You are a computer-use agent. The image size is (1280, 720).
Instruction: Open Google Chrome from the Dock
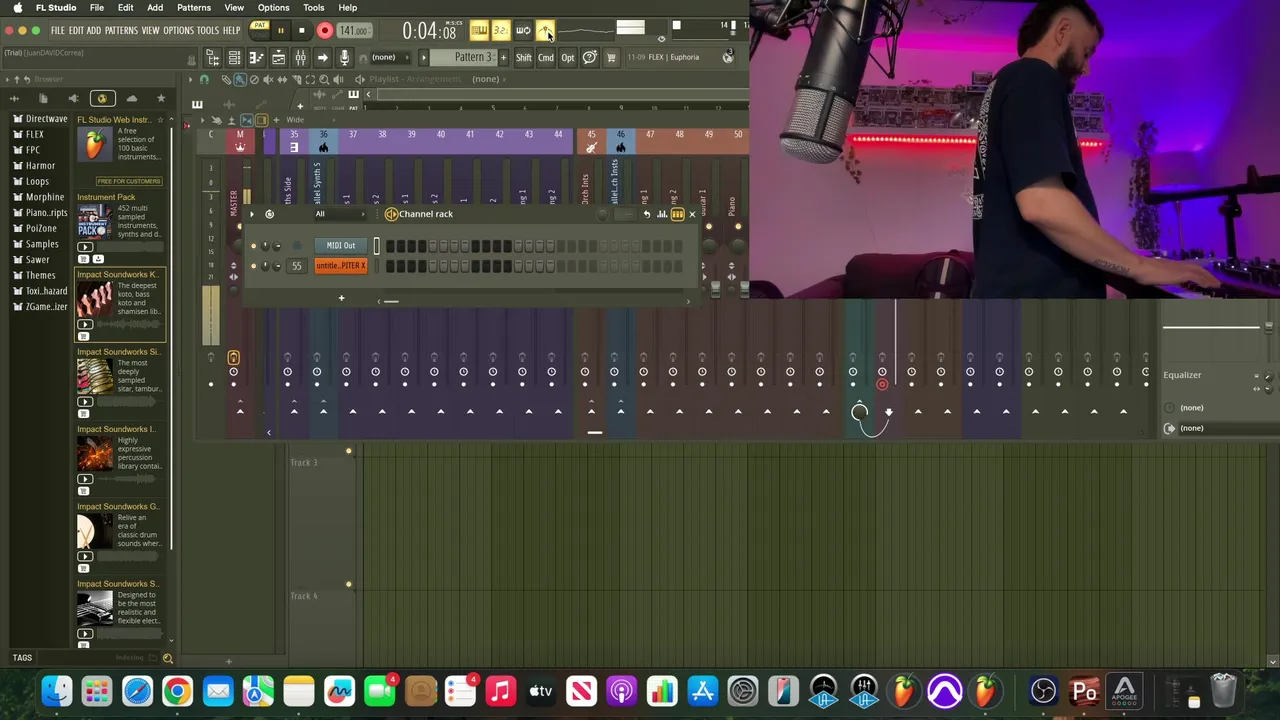click(x=177, y=691)
